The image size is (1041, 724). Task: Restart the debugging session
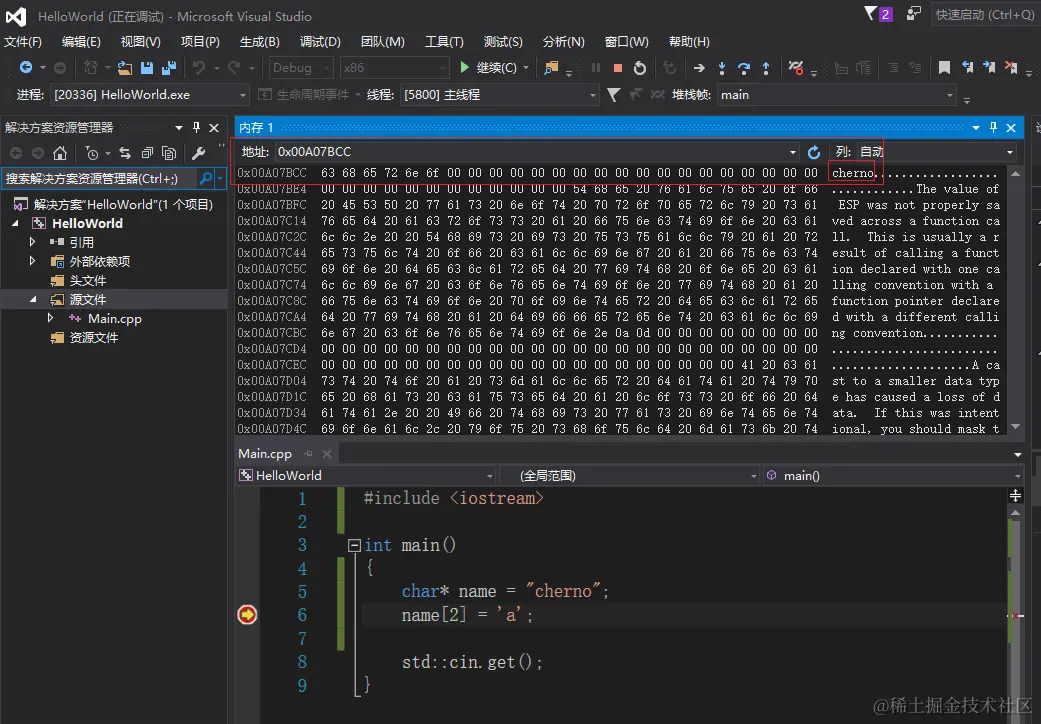point(640,68)
